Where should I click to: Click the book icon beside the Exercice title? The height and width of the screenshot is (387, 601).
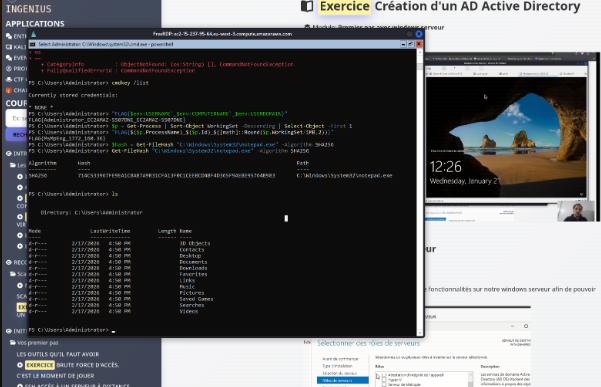pos(307,7)
